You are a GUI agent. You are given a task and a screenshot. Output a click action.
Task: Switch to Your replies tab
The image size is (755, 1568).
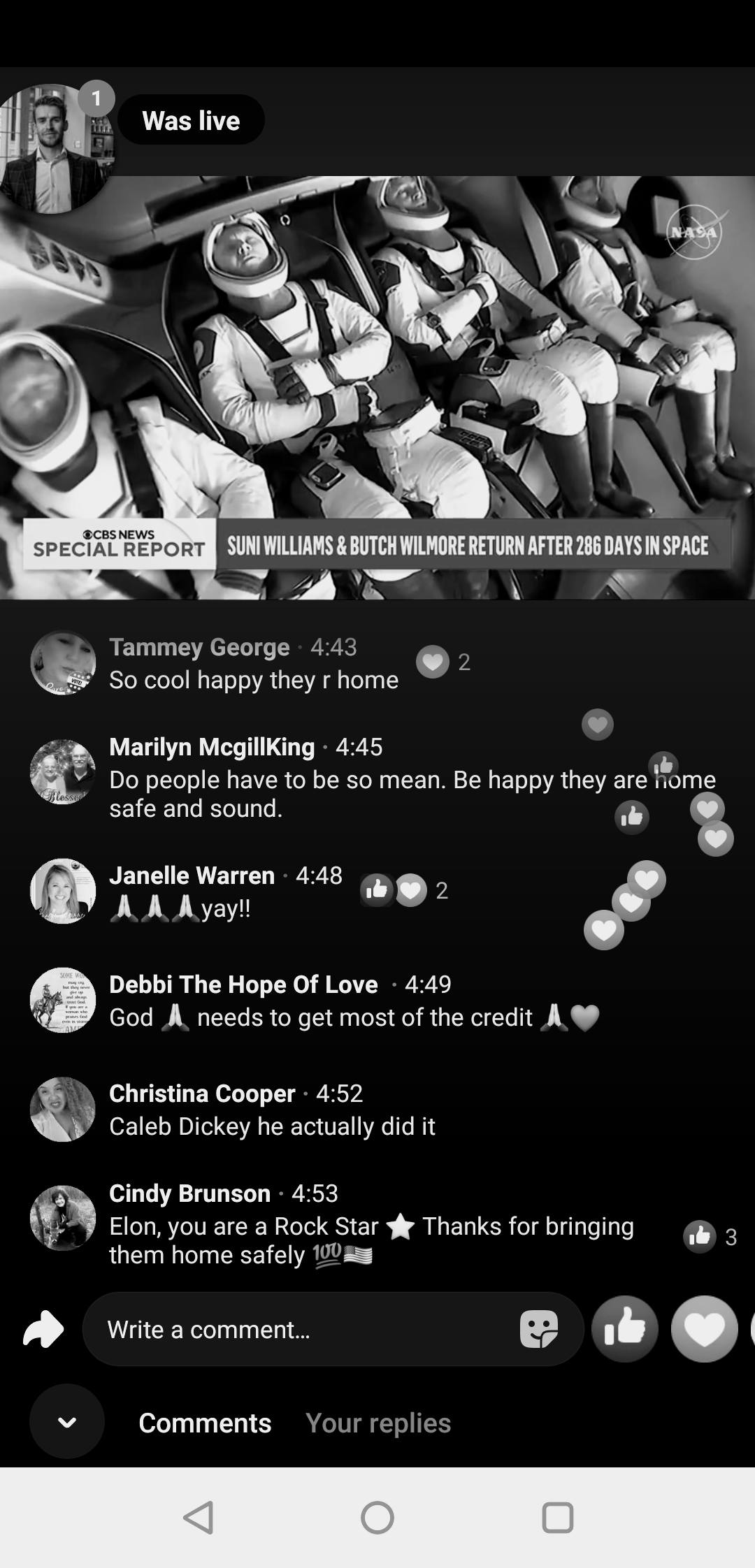378,1422
